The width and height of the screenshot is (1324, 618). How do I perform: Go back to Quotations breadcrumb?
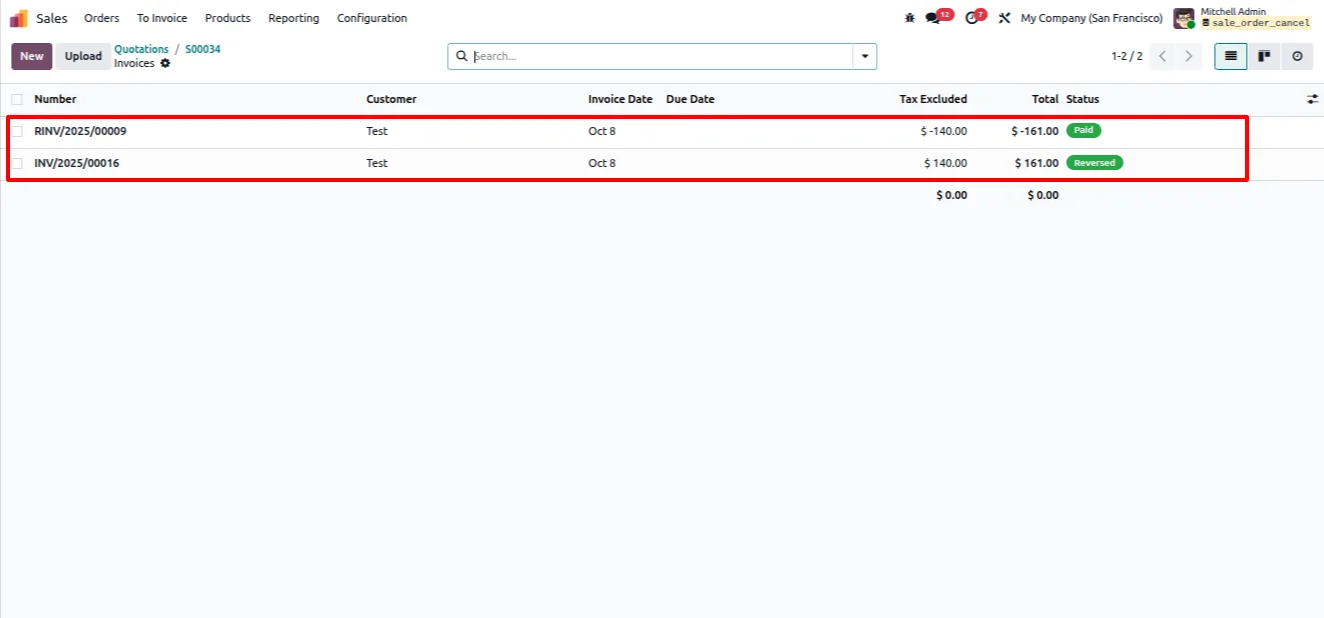coord(141,49)
